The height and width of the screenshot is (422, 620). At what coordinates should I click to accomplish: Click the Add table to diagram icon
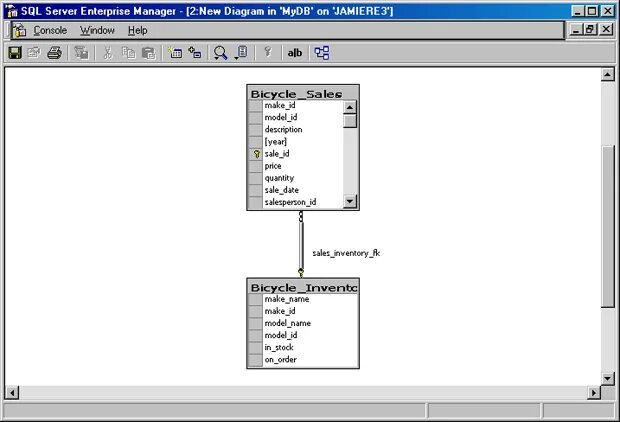coord(195,53)
